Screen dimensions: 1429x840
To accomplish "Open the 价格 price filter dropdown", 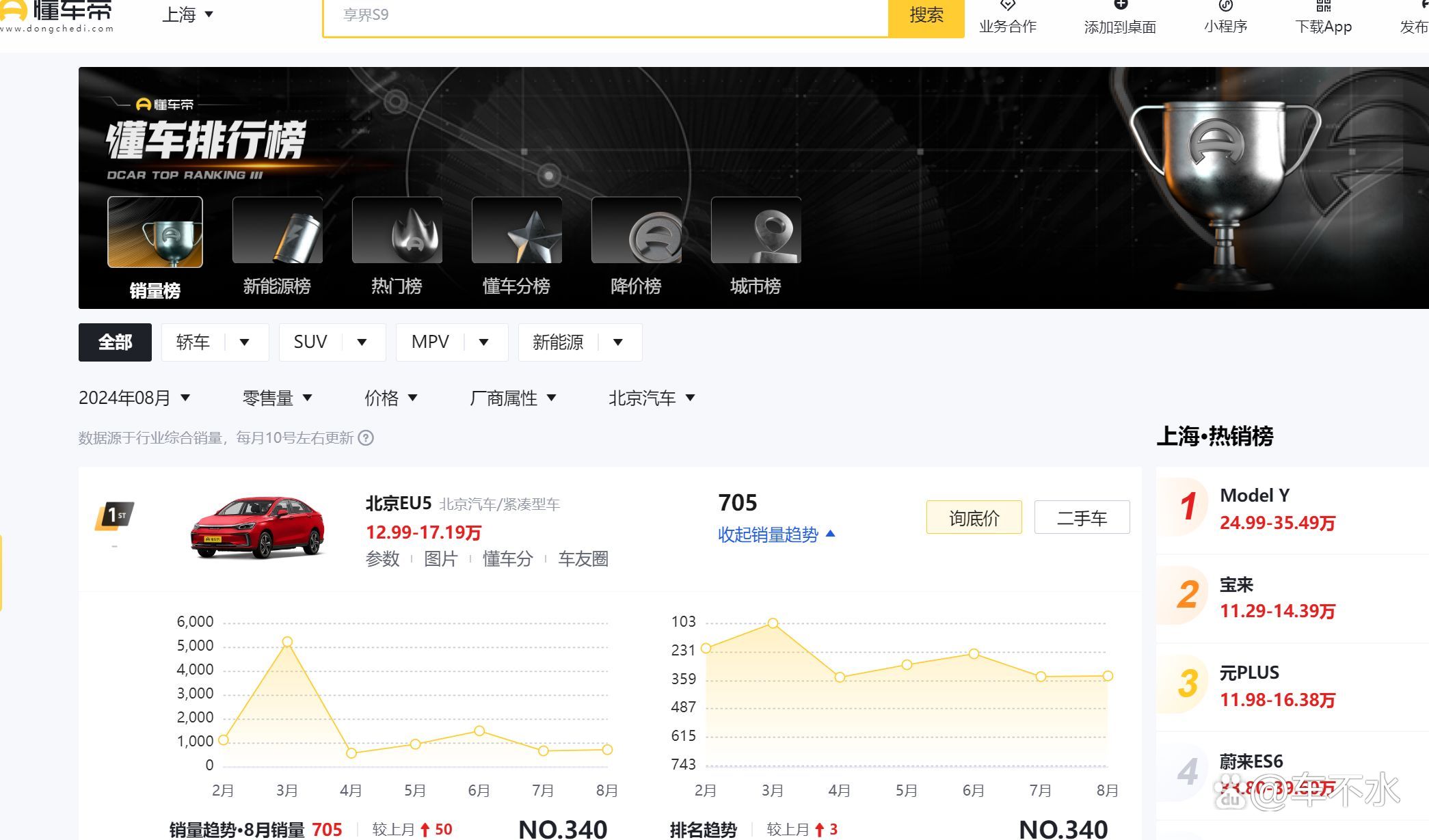I will point(391,398).
